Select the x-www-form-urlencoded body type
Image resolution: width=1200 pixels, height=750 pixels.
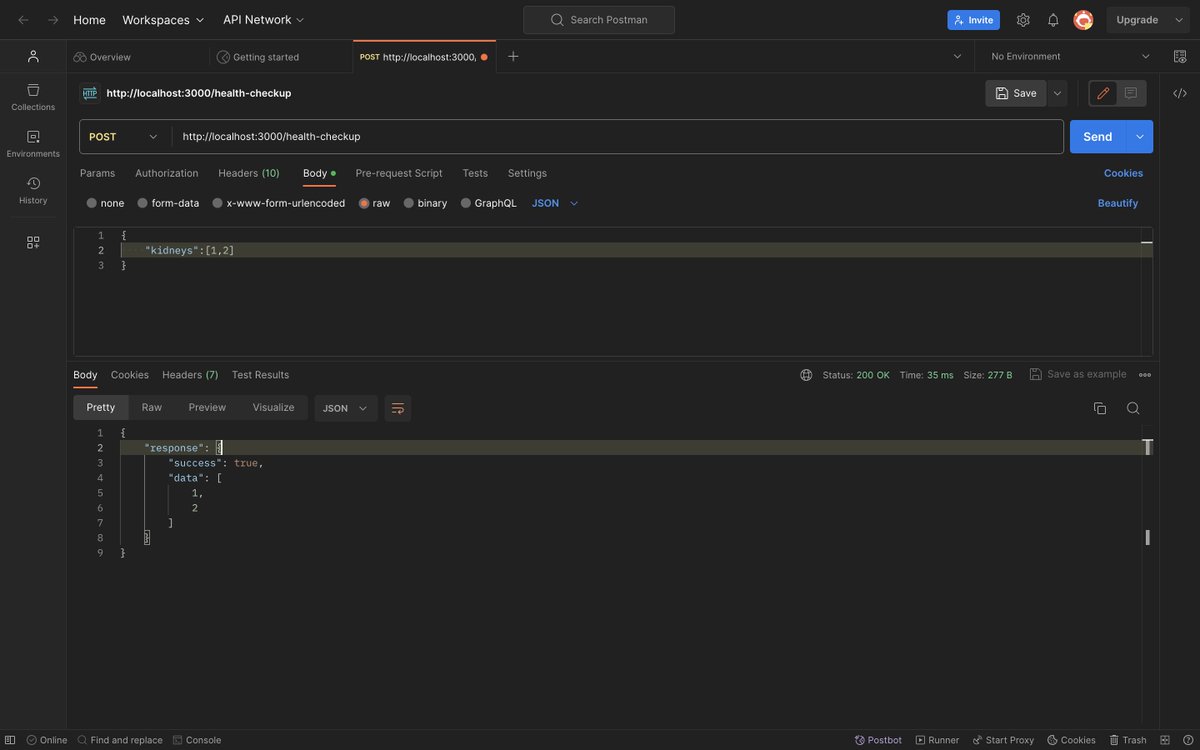[279, 203]
